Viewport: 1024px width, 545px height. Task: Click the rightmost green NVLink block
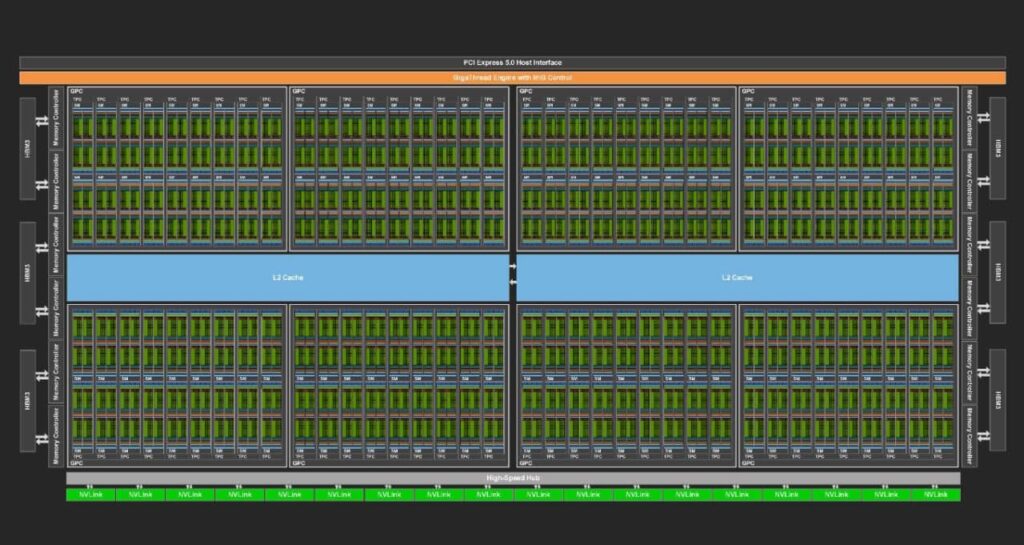(x=936, y=495)
